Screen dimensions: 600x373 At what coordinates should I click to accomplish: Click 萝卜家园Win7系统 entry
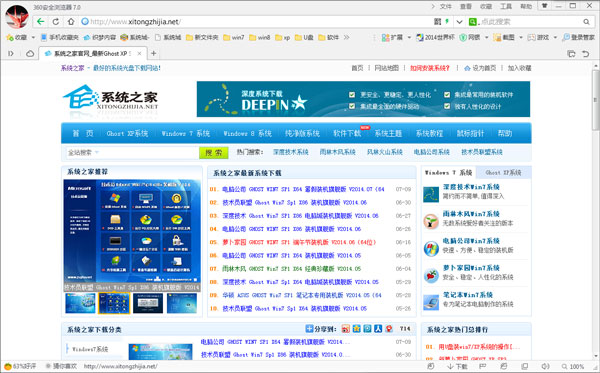pyautogui.click(x=471, y=268)
